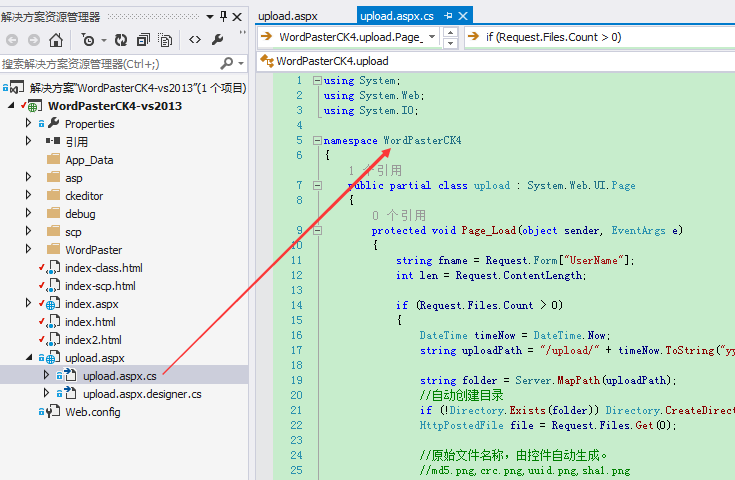This screenshot has height=480, width=735.
Task: Click the Forward navigation arrow in Solution Explorer
Action: [34, 40]
